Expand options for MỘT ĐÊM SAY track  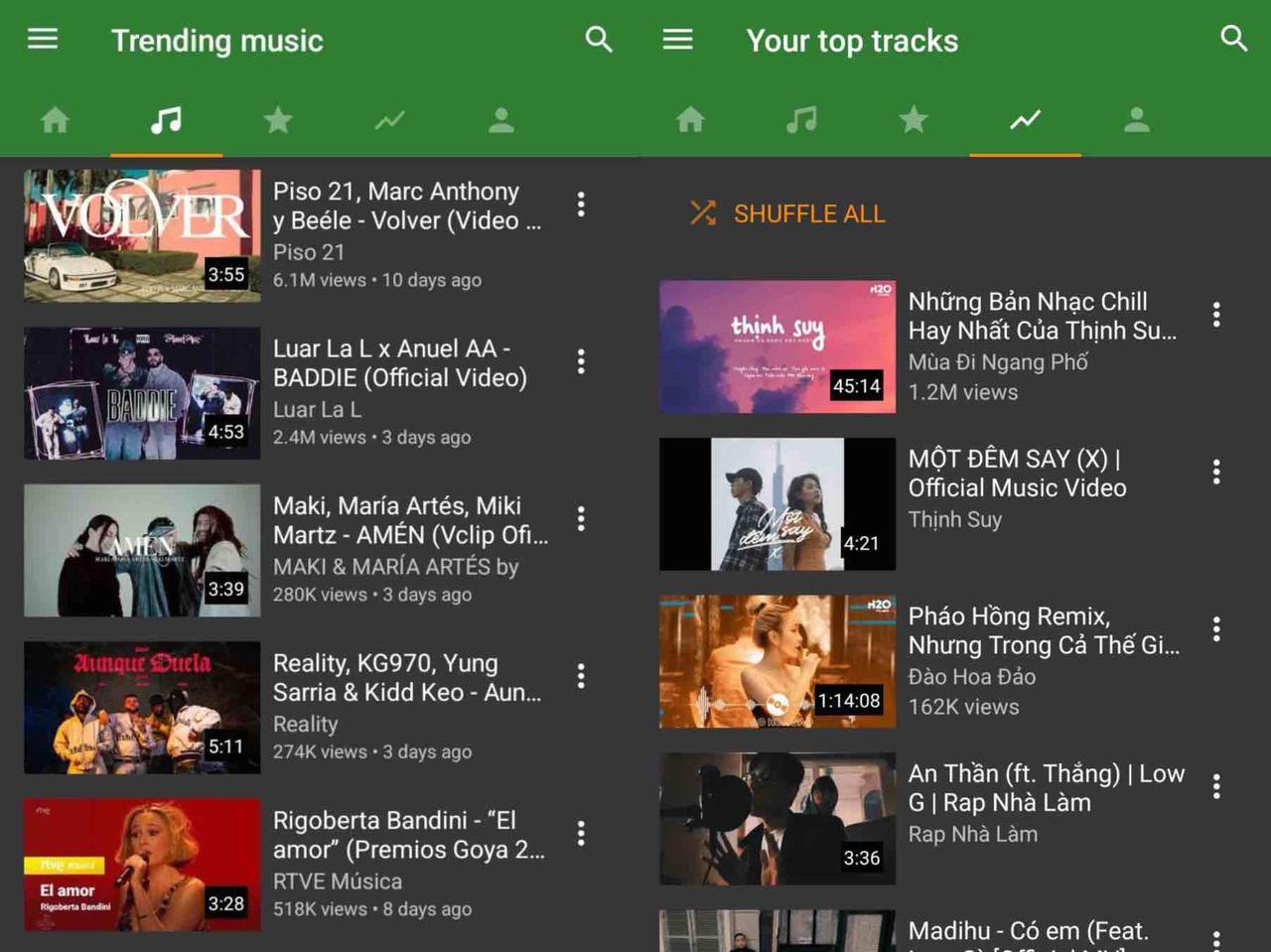(x=1216, y=472)
